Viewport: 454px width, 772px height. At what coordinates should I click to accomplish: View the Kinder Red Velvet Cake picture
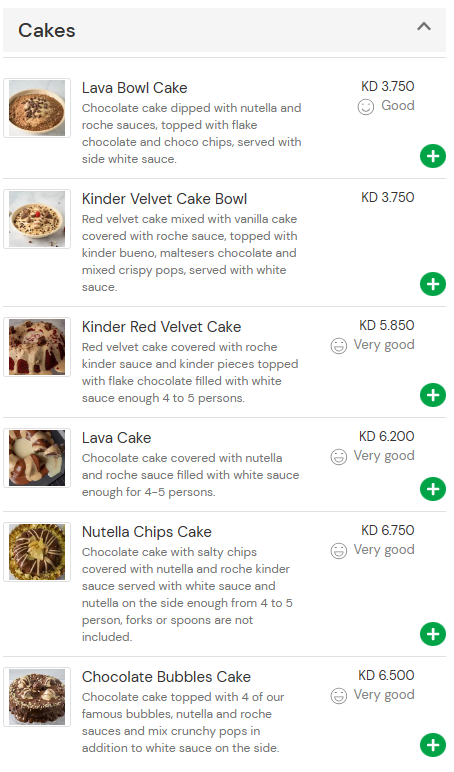pyautogui.click(x=37, y=347)
